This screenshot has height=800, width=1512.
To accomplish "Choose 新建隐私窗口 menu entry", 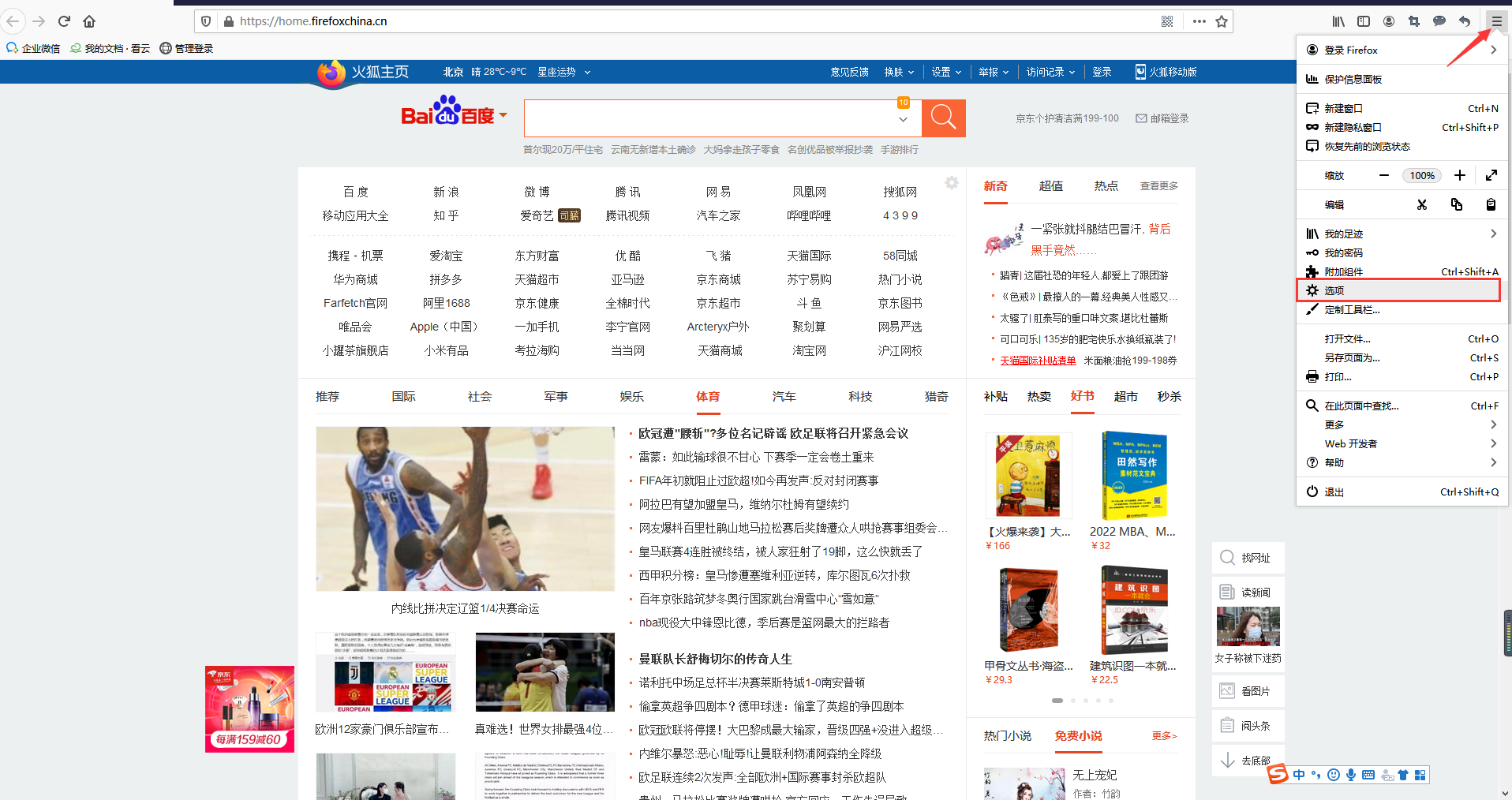I will click(1402, 127).
